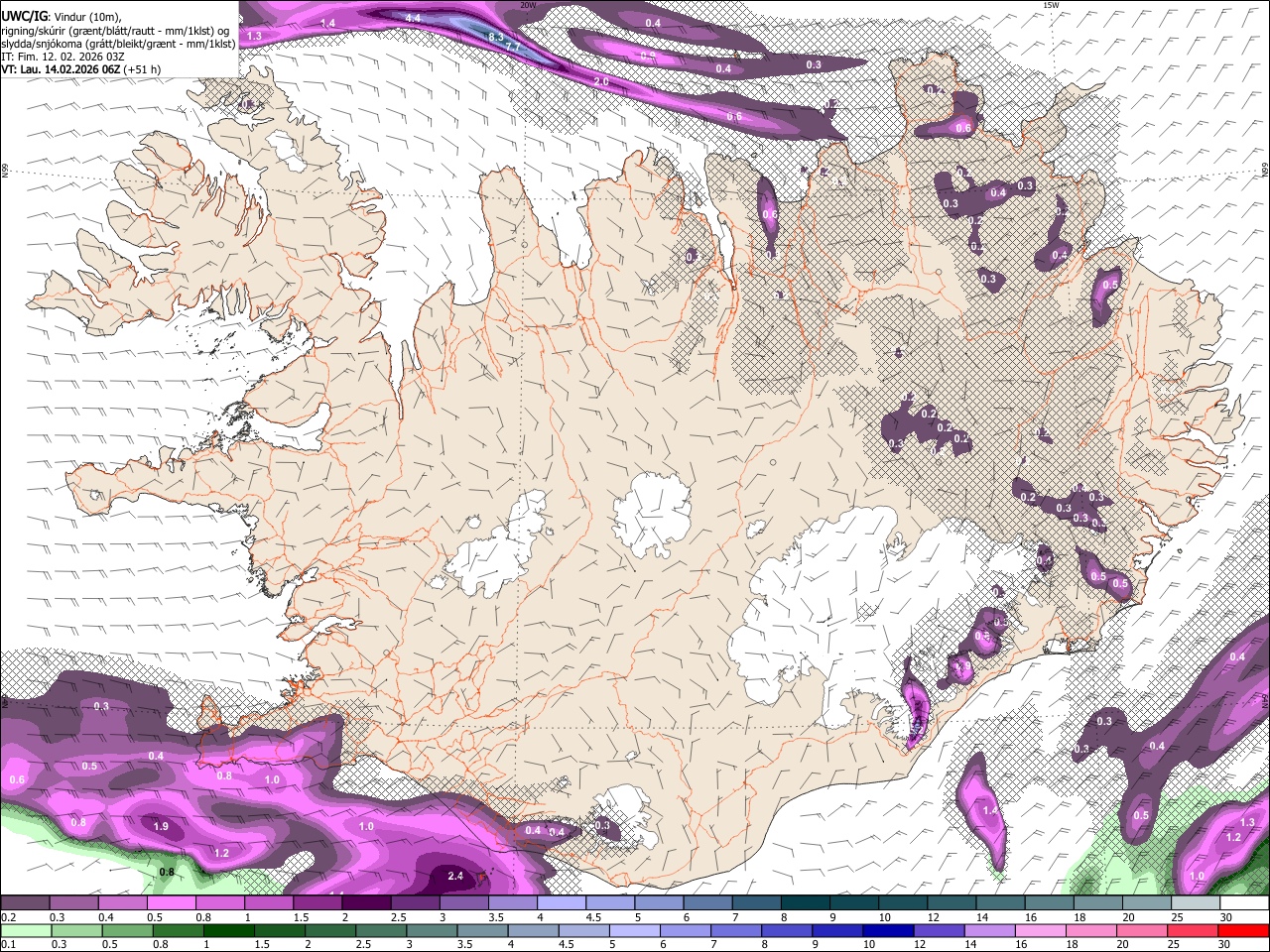Pick rain-scale swatch between 3 and 3.5
1270x952 pixels.
tap(434, 930)
